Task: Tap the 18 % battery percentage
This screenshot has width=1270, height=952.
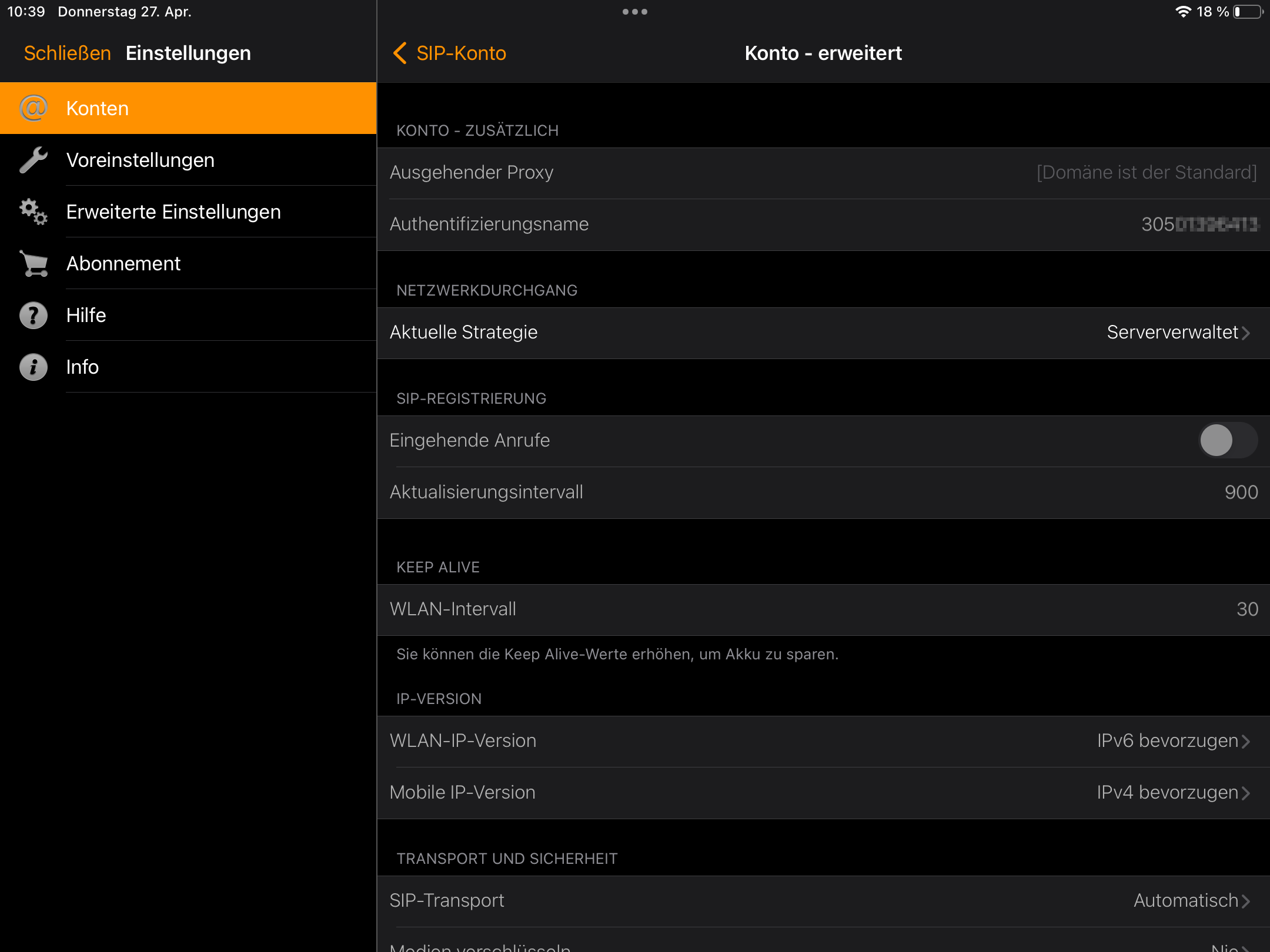Action: [x=1213, y=12]
